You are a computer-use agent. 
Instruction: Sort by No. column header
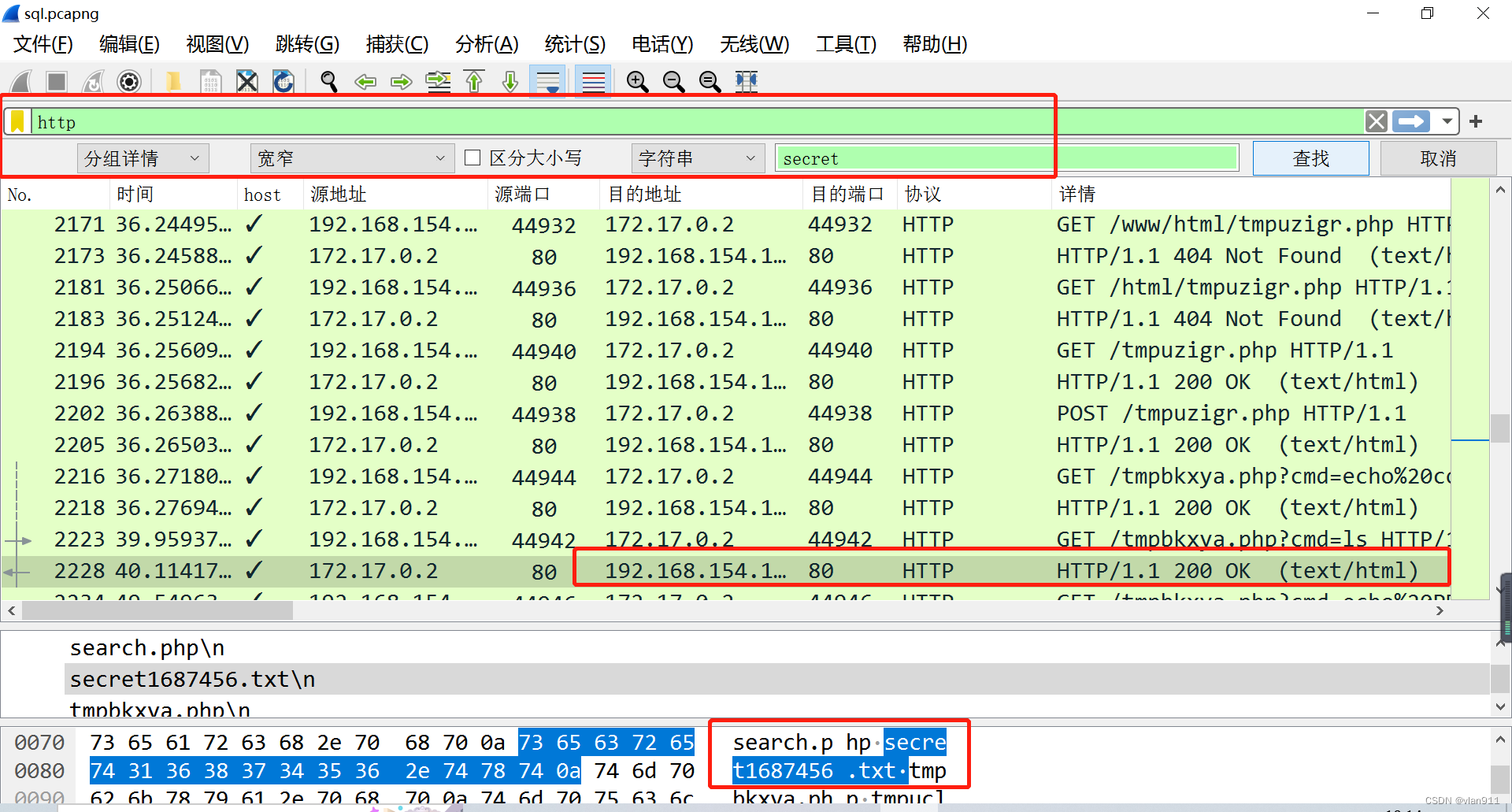pos(55,195)
